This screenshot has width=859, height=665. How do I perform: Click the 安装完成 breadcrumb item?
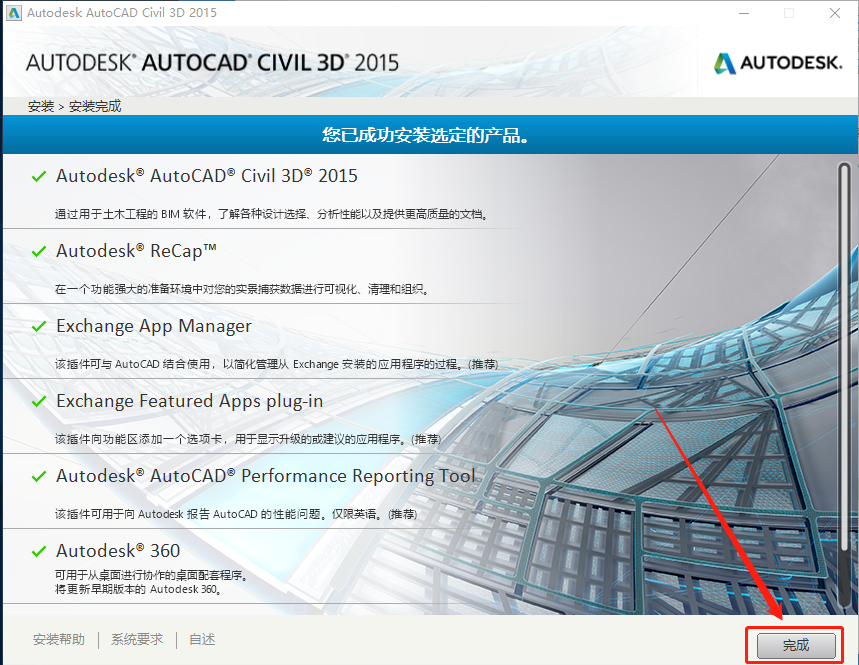95,106
